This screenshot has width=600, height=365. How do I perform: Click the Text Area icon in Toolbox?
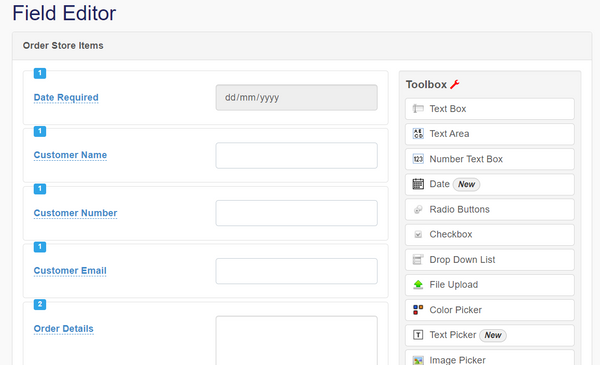[418, 134]
